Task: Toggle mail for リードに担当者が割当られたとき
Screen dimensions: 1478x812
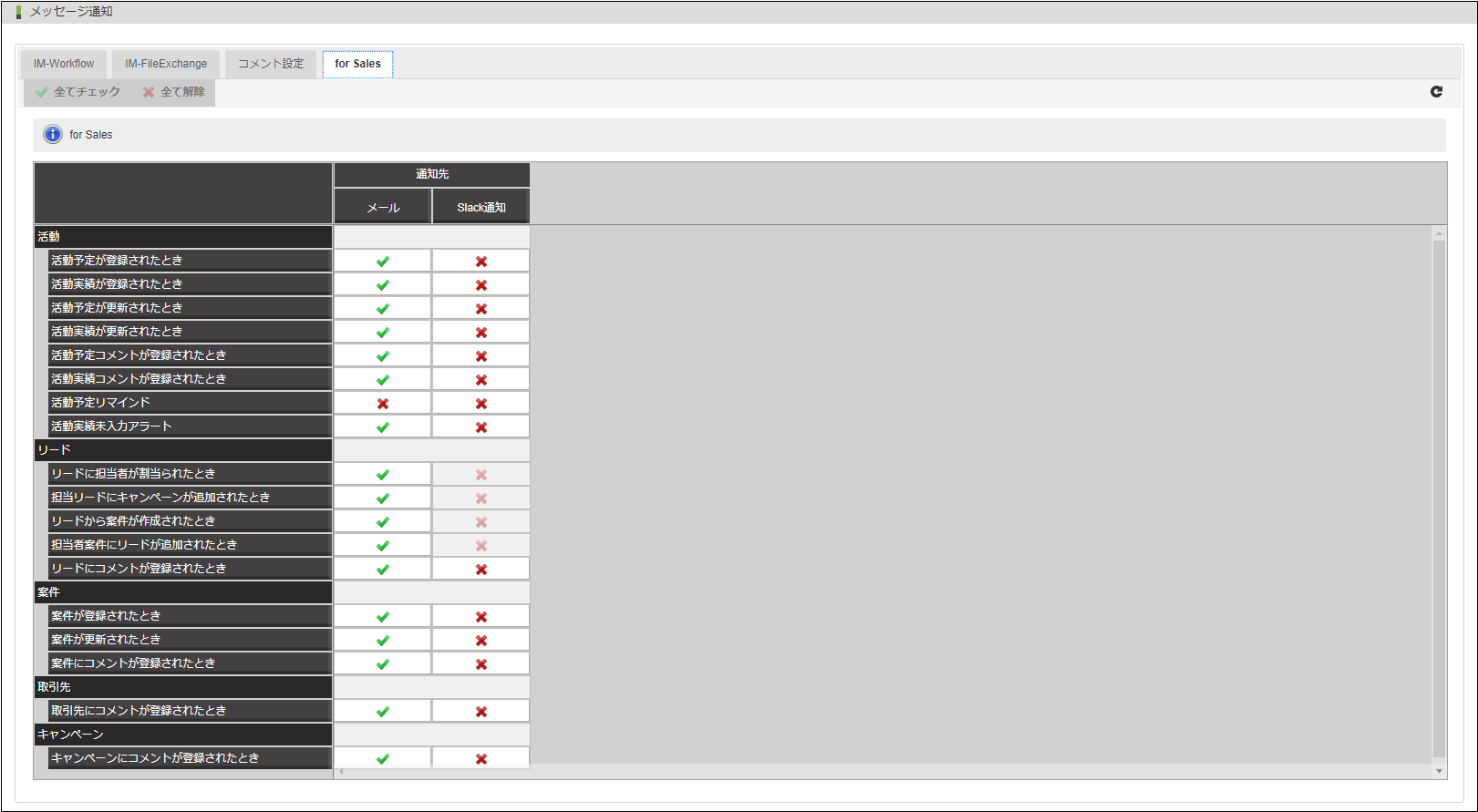Action: pyautogui.click(x=383, y=474)
